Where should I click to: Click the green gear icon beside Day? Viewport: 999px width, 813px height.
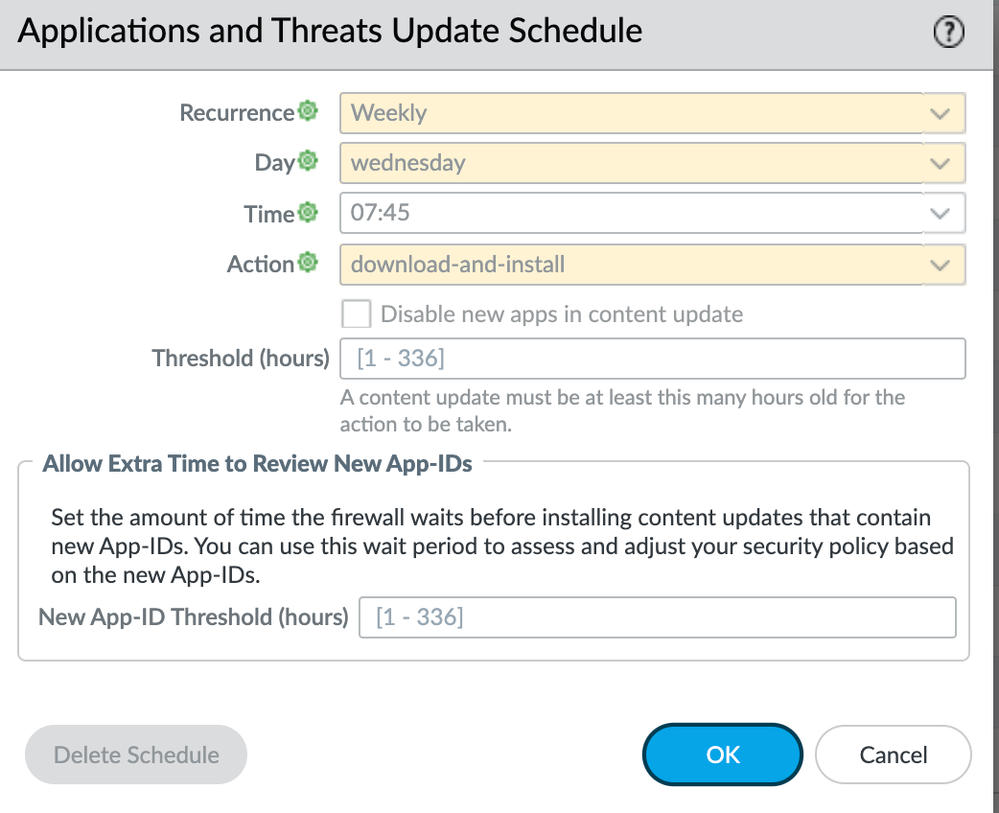click(x=308, y=161)
